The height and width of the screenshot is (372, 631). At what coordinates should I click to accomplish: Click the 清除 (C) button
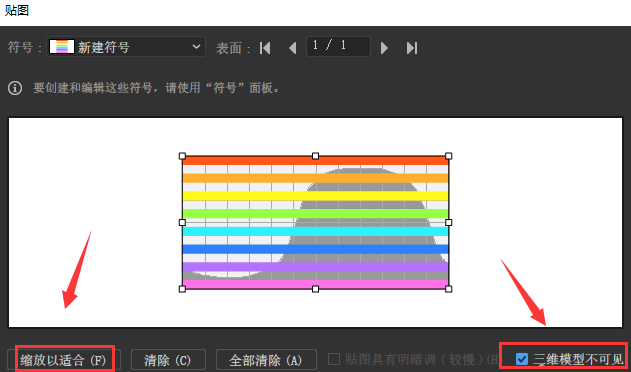(168, 360)
